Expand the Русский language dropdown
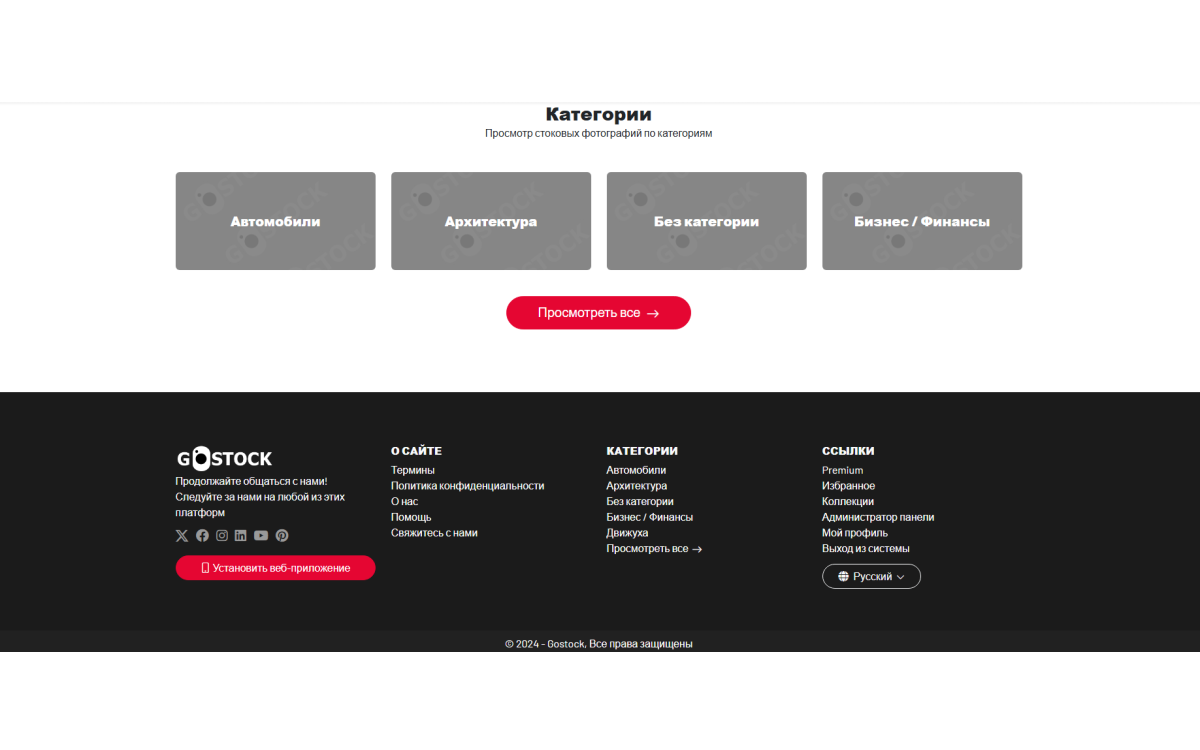Screen dimensions: 1200x750 (x=871, y=577)
